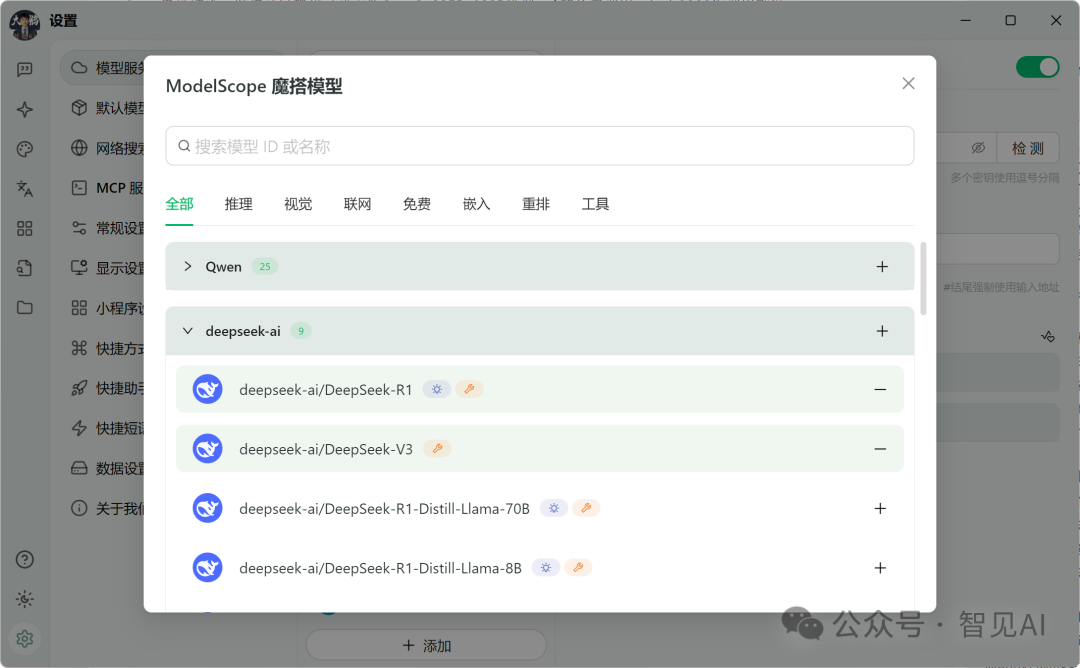
Task: Click tool badge on DeepSeek-V3
Action: point(437,448)
